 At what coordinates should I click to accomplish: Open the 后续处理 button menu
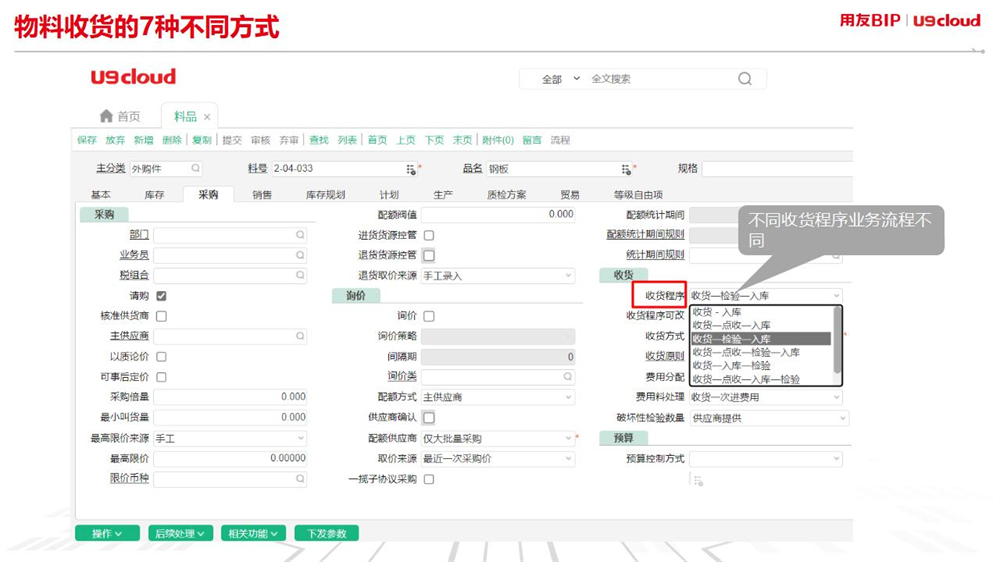point(180,533)
